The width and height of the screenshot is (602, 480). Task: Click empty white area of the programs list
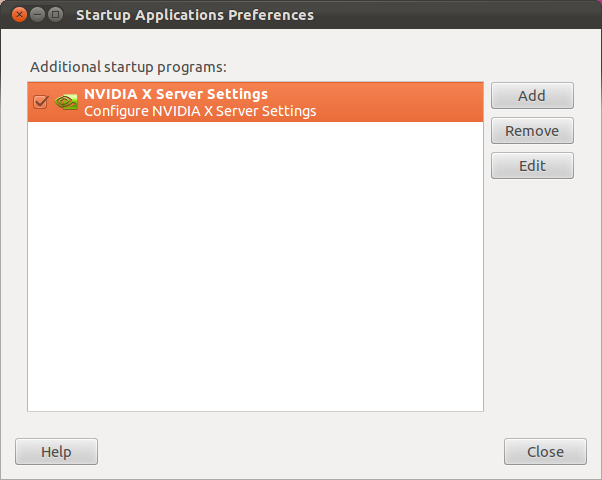[255, 270]
